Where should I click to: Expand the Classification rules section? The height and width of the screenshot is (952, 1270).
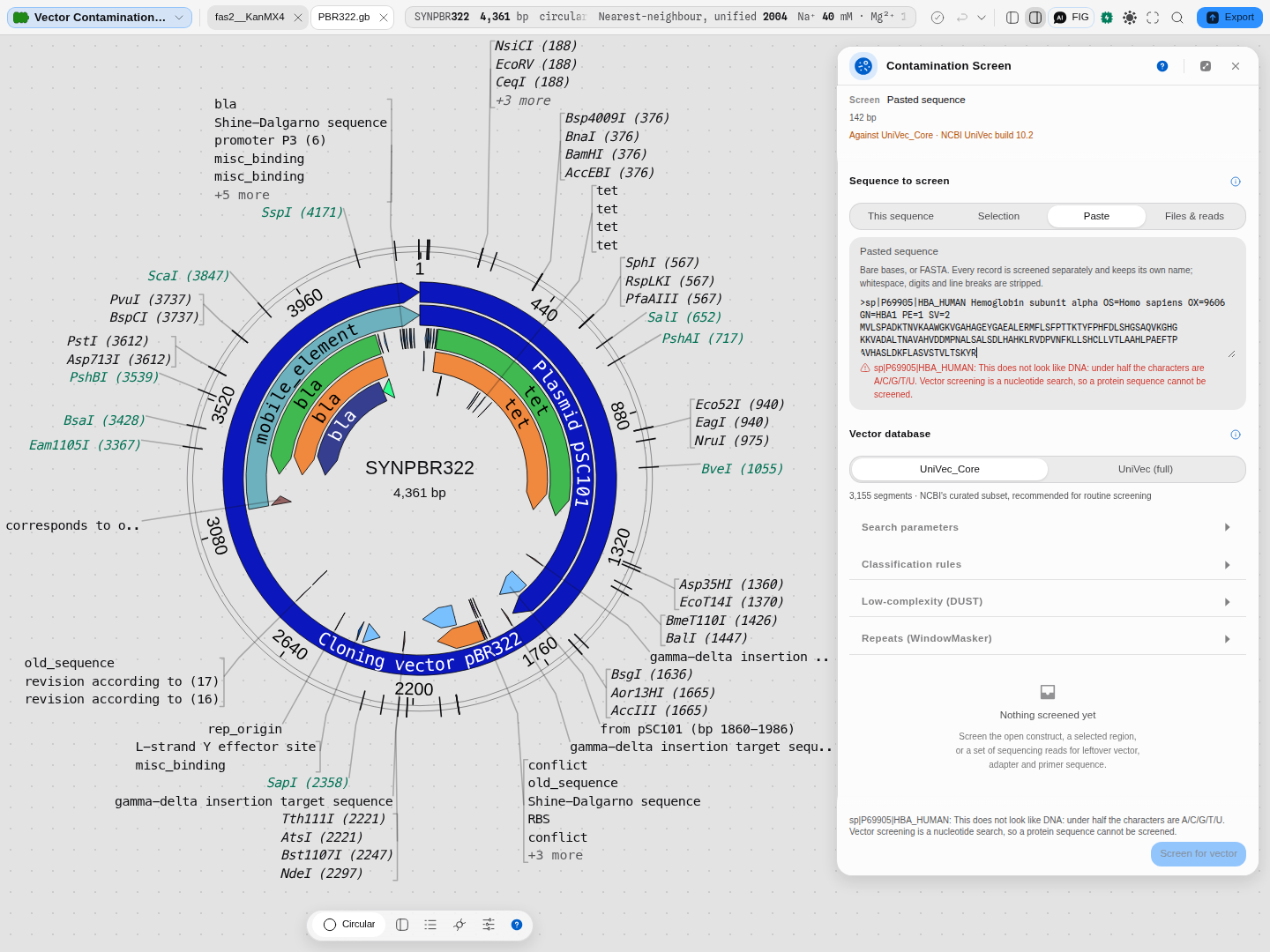1048,564
